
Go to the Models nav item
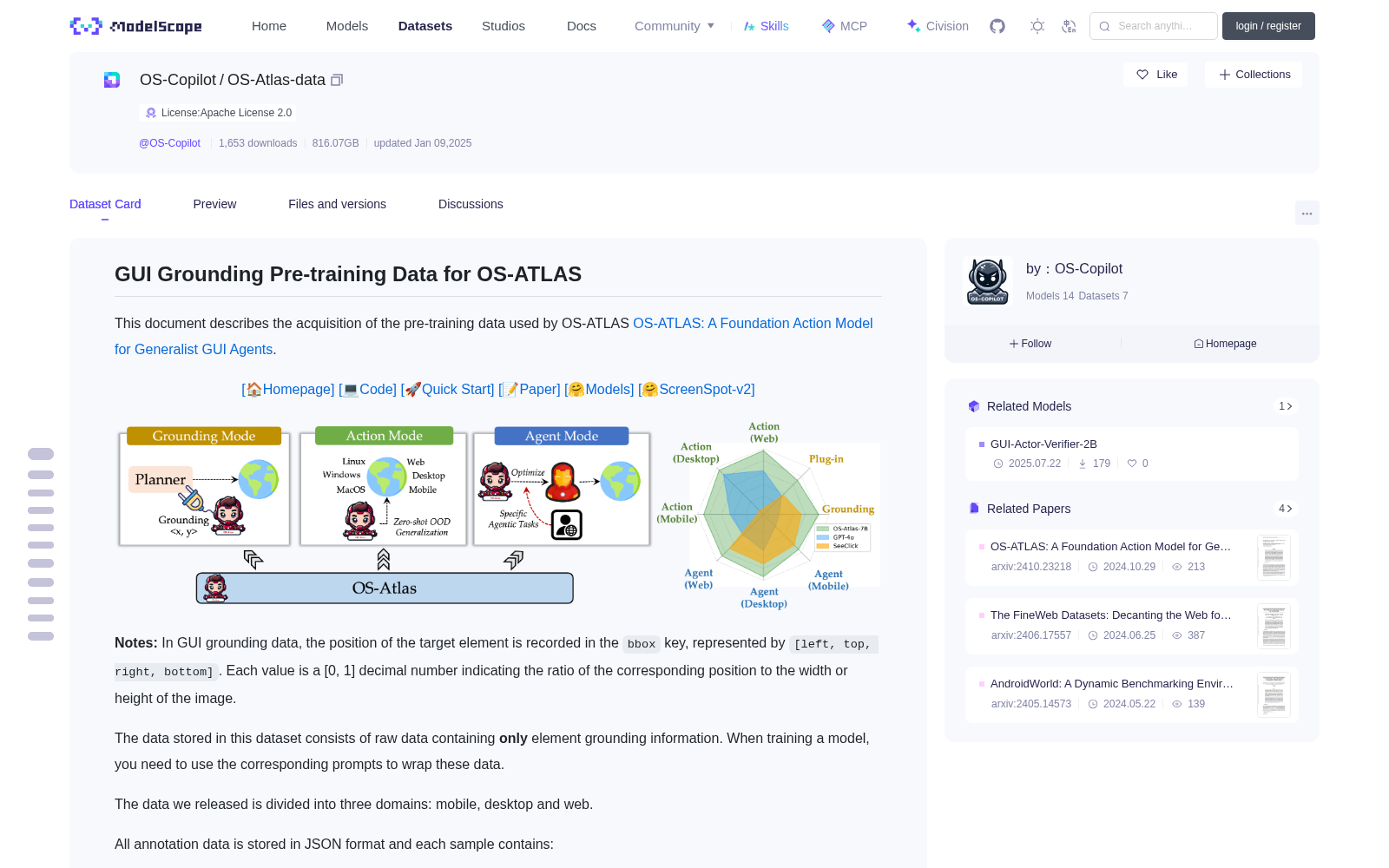(347, 26)
